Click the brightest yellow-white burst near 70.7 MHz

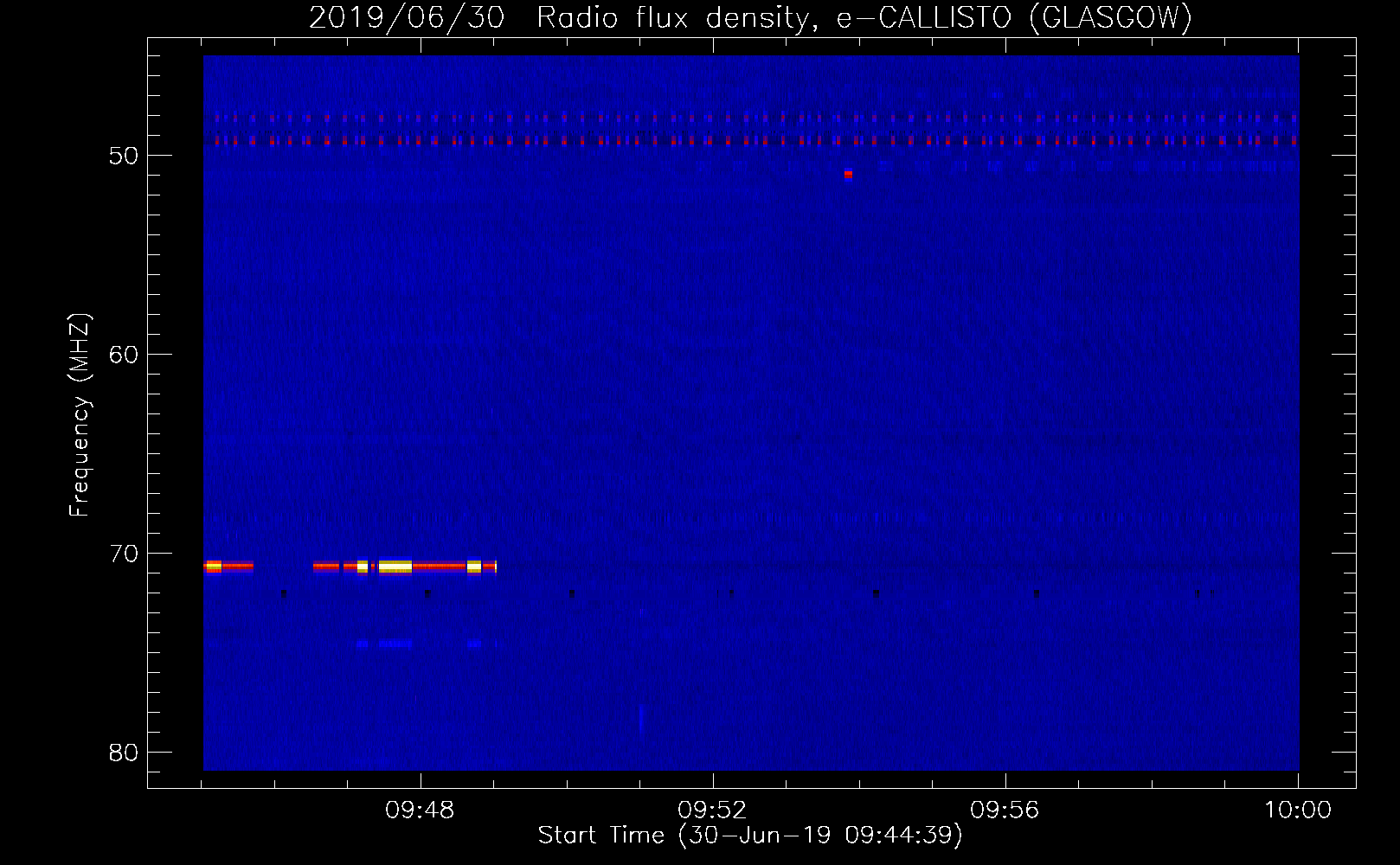click(395, 567)
